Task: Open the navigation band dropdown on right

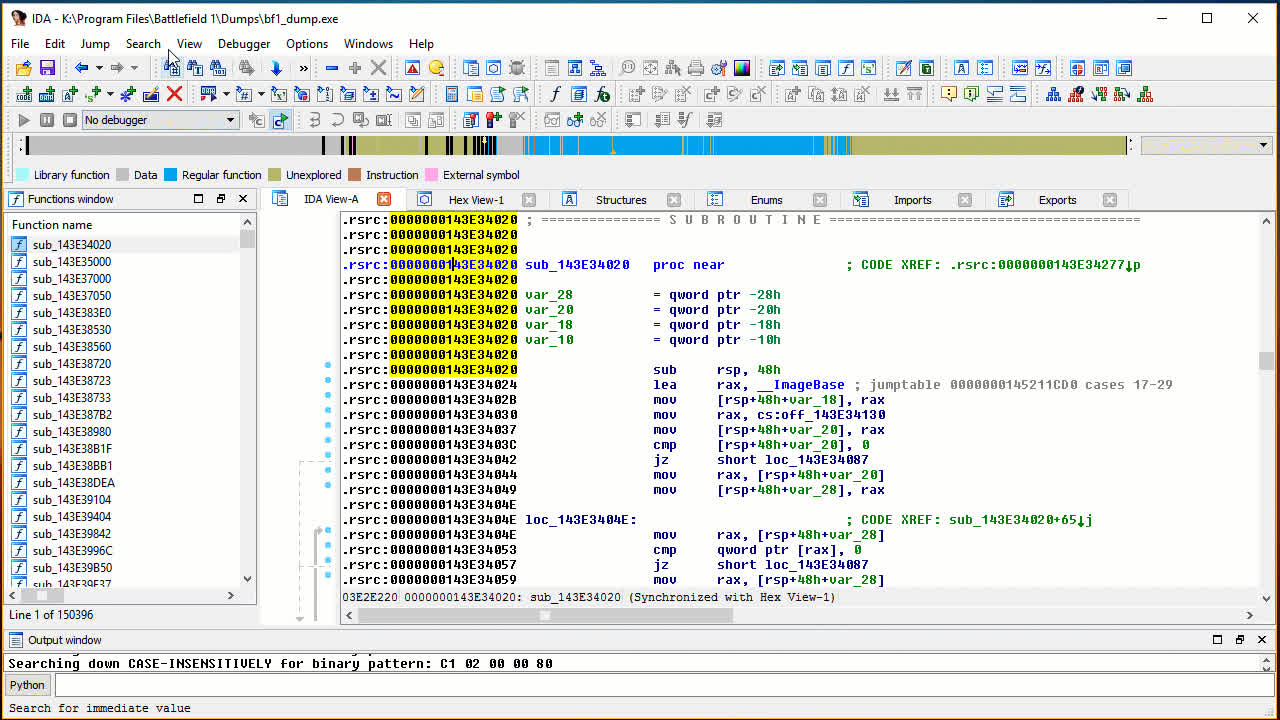Action: (1263, 146)
